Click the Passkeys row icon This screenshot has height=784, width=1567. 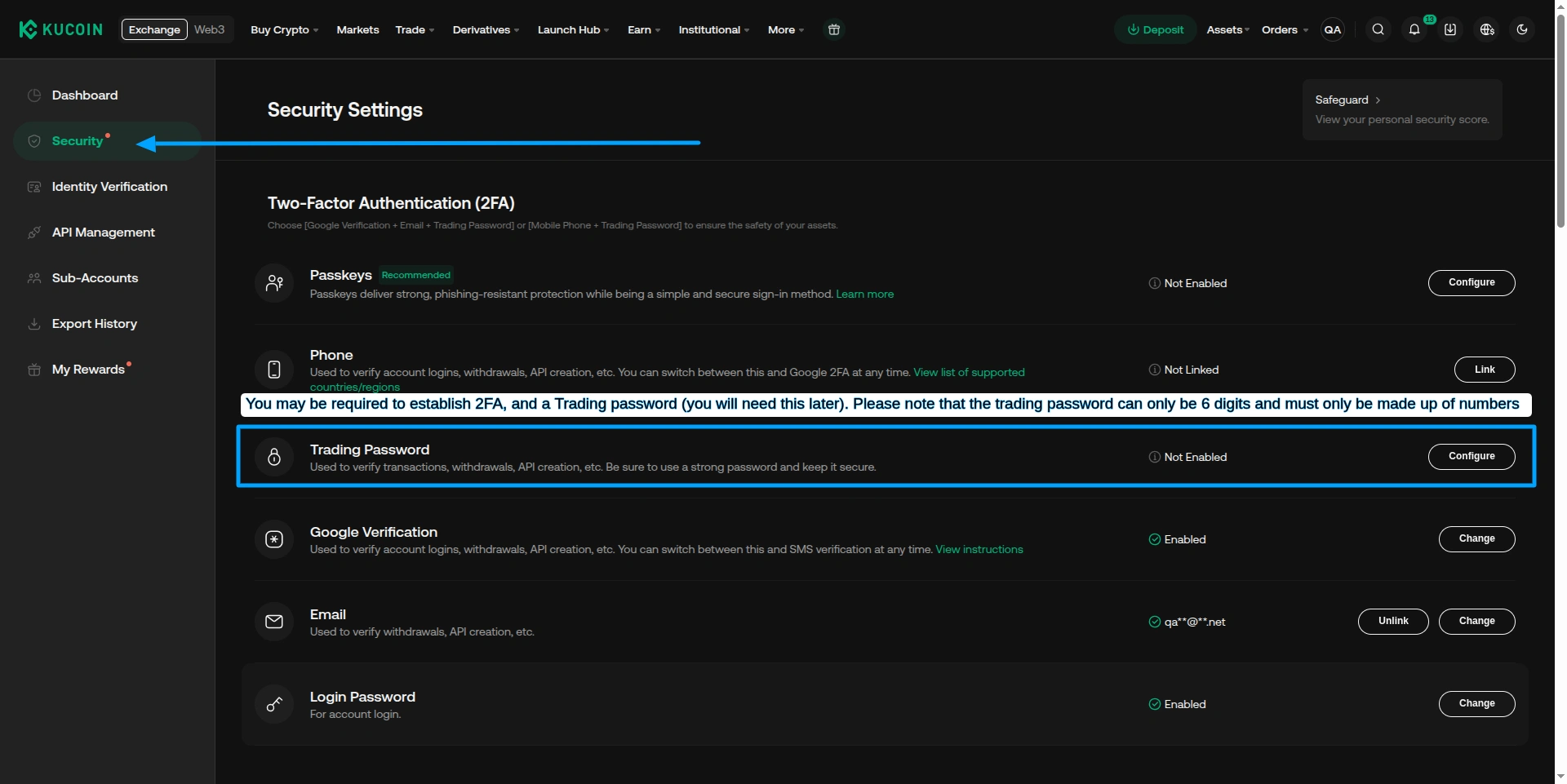point(274,283)
